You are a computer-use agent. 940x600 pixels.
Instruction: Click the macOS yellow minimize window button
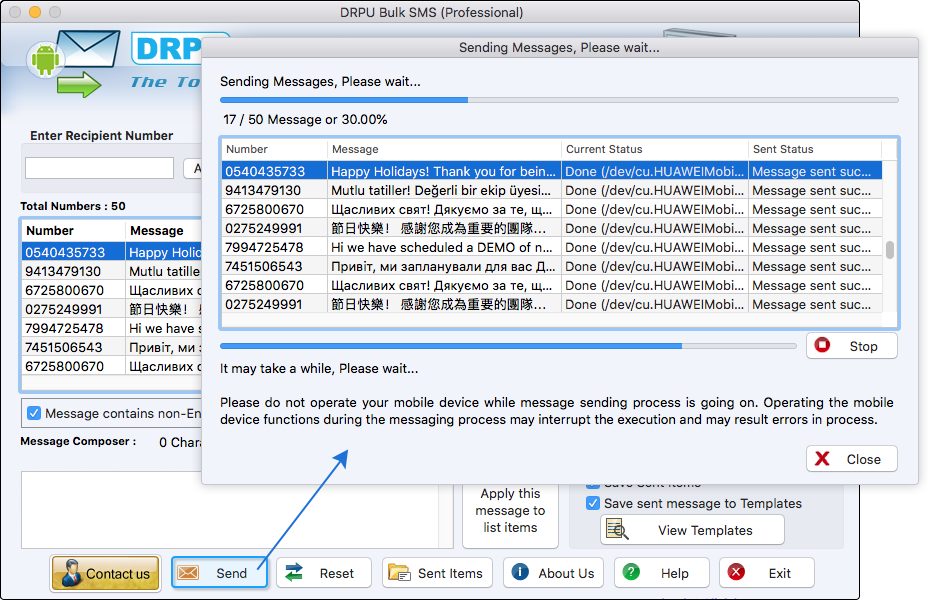point(35,12)
